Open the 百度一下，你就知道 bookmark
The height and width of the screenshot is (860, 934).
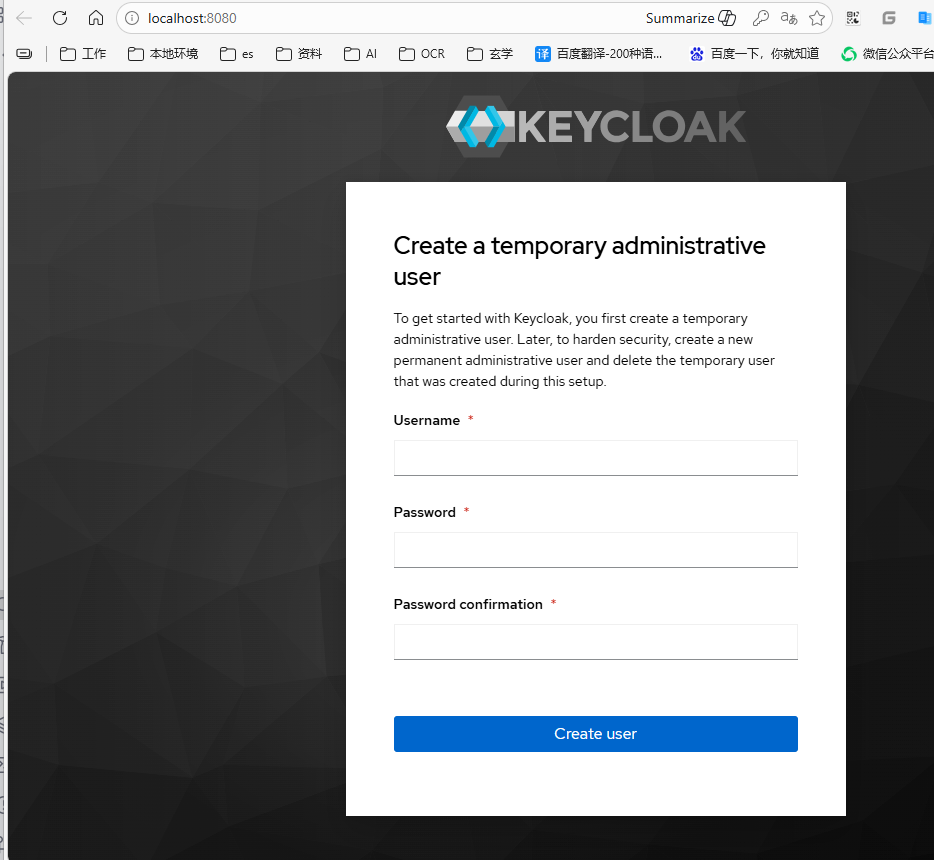point(755,54)
